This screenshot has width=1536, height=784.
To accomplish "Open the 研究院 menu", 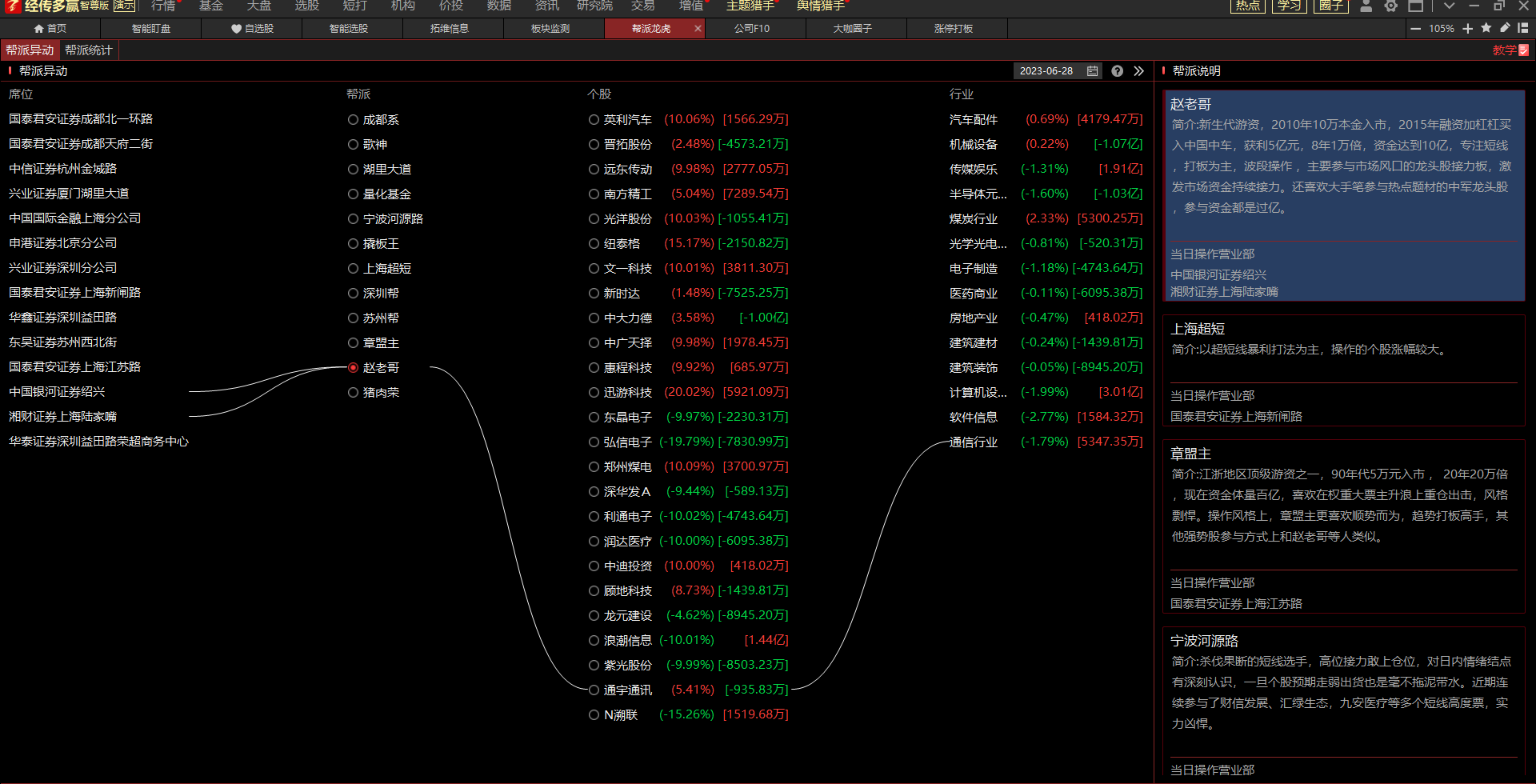I will (x=594, y=6).
